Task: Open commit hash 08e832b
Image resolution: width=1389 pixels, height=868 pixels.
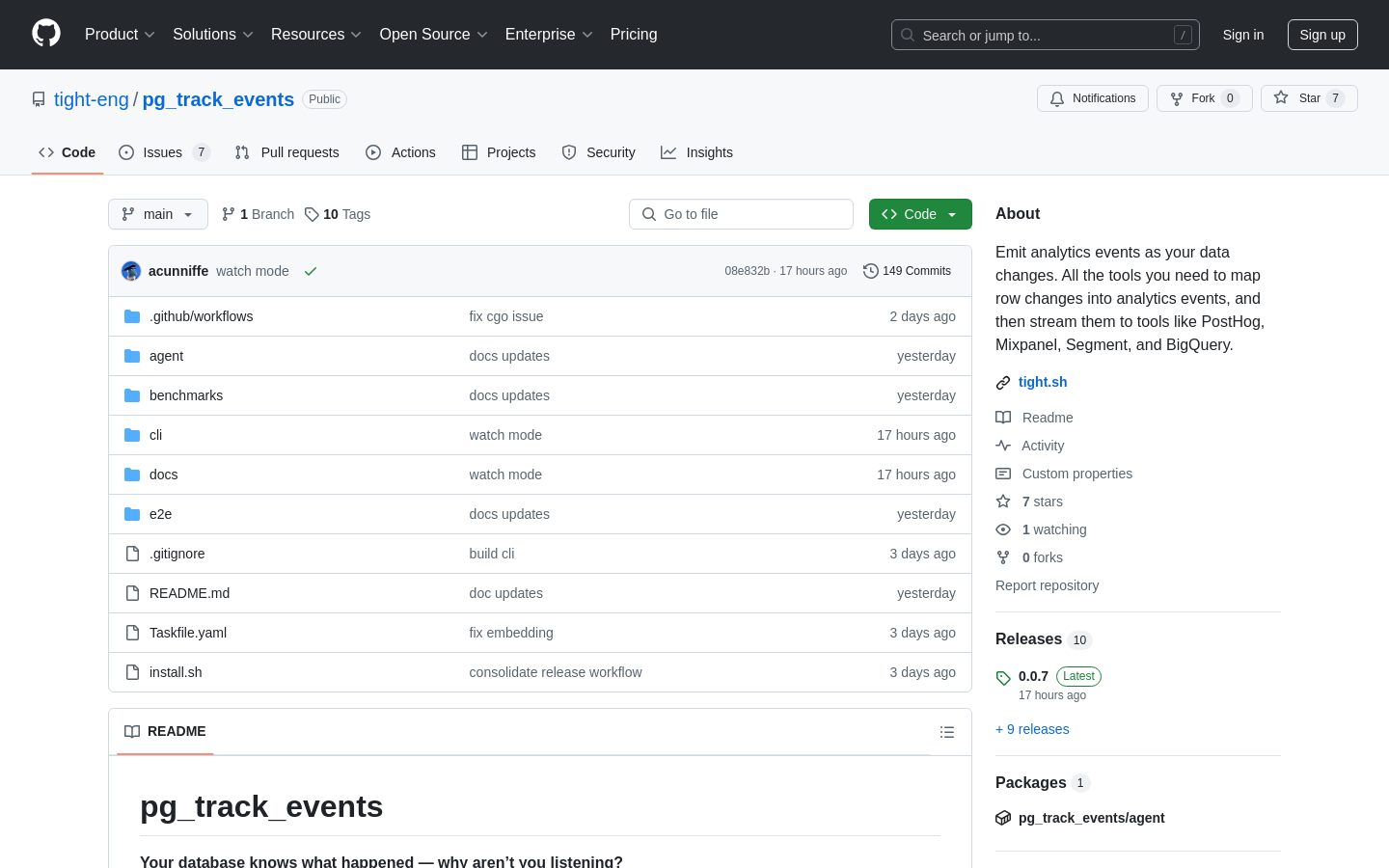Action: [748, 271]
